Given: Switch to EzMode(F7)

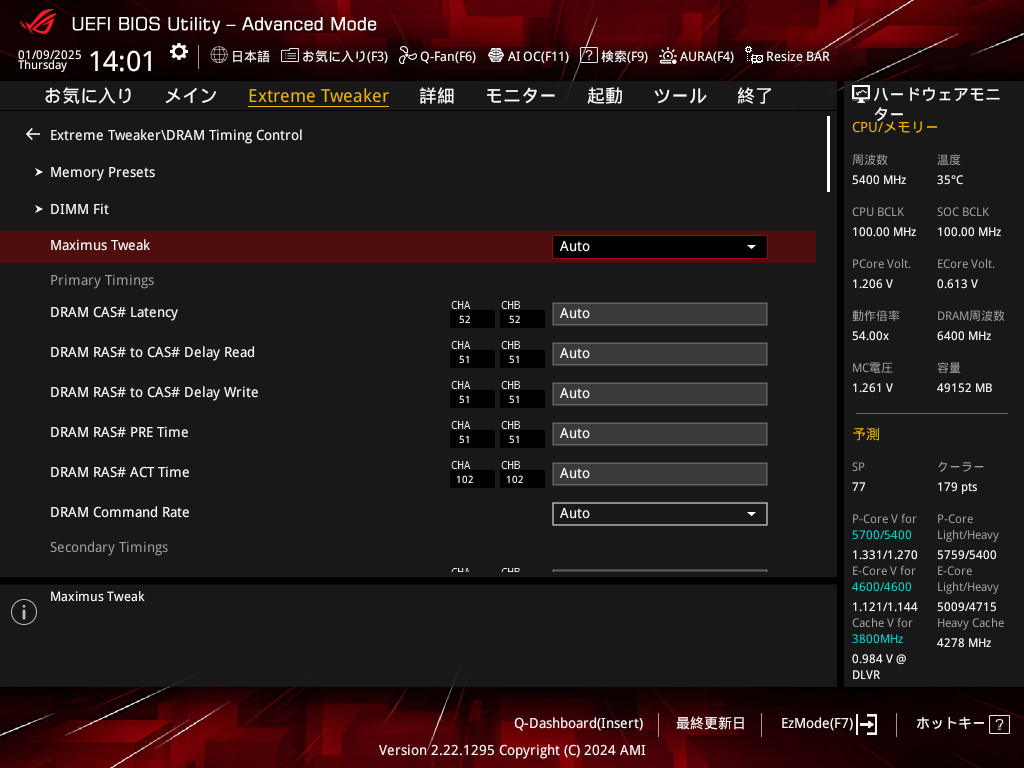Looking at the screenshot, I should (828, 723).
